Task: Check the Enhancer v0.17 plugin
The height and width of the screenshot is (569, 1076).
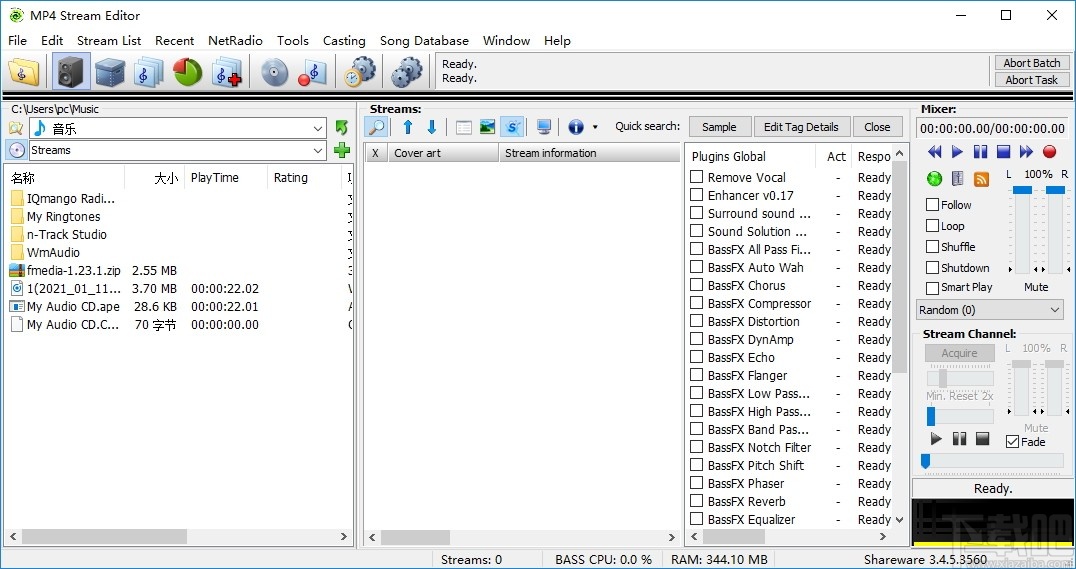Action: tap(697, 195)
